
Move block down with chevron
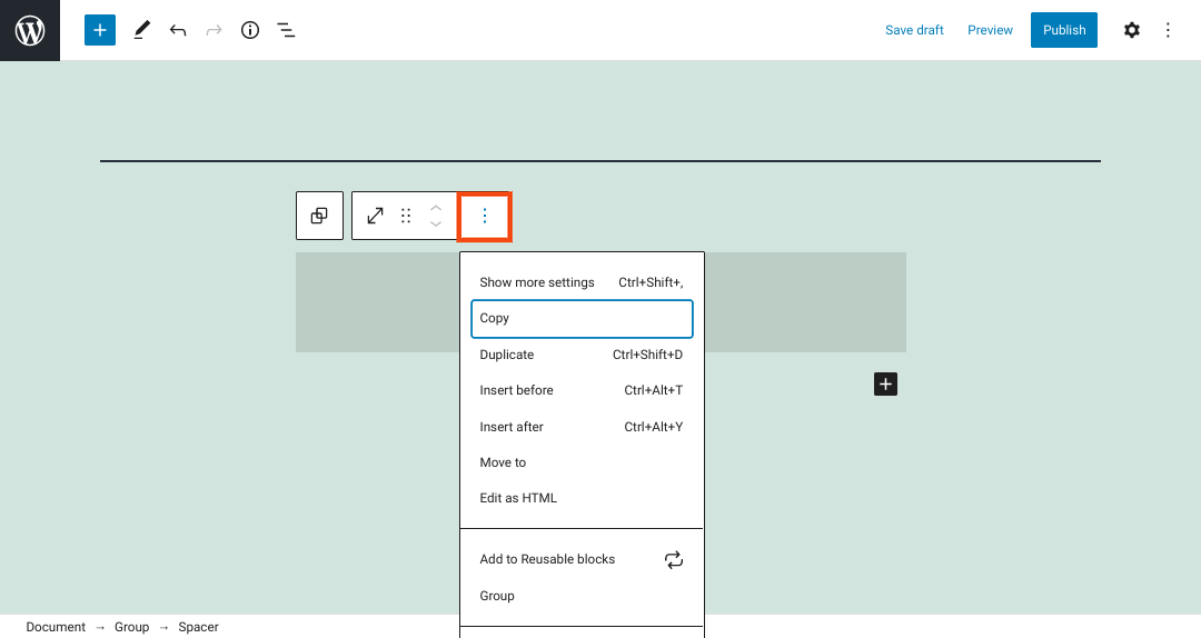tap(436, 224)
